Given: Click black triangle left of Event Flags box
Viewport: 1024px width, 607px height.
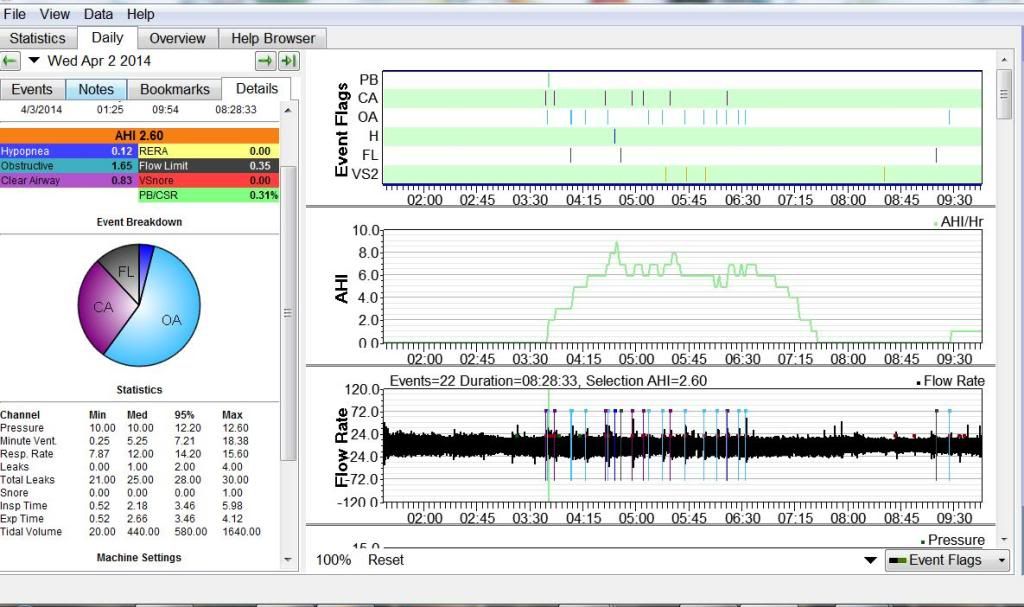Looking at the screenshot, I should pos(870,561).
